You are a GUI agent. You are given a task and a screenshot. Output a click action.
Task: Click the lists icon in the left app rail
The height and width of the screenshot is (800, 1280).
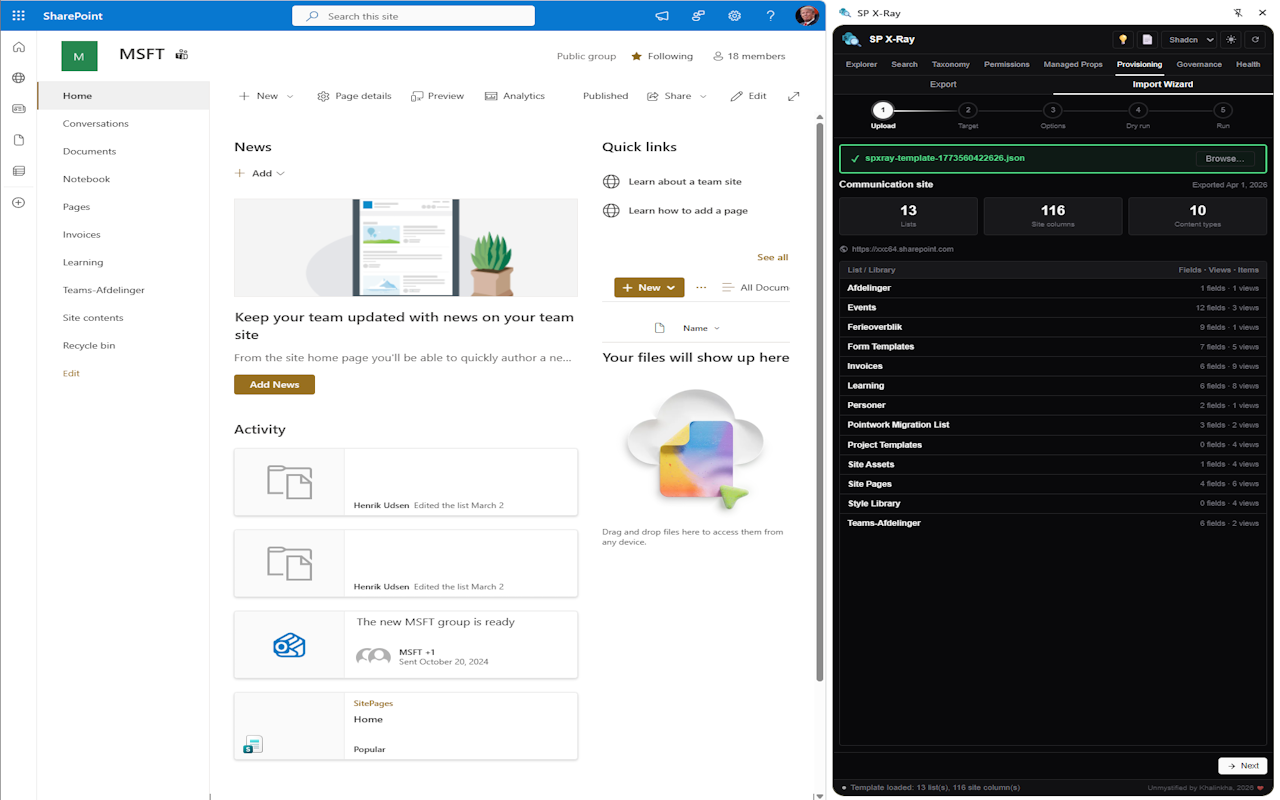point(18,171)
